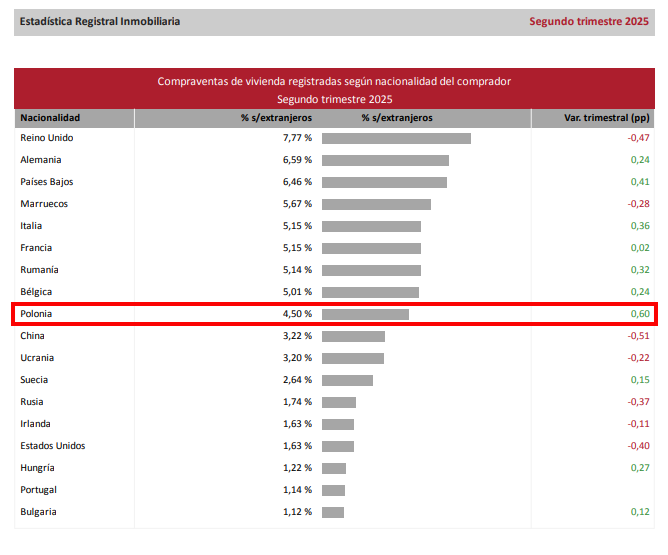The image size is (668, 555).
Task: Click the green 0,60 variation value
Action: click(x=639, y=314)
